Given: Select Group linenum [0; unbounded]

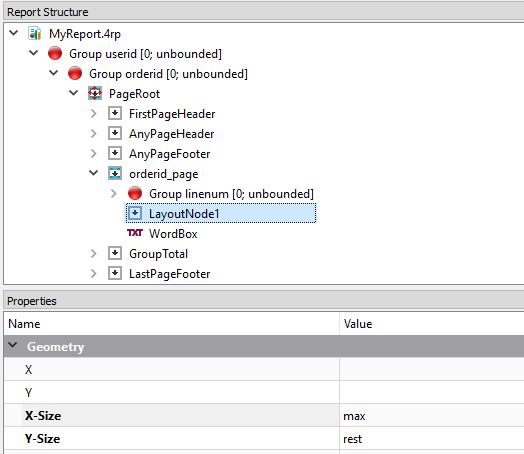Looking at the screenshot, I should click(x=231, y=194).
